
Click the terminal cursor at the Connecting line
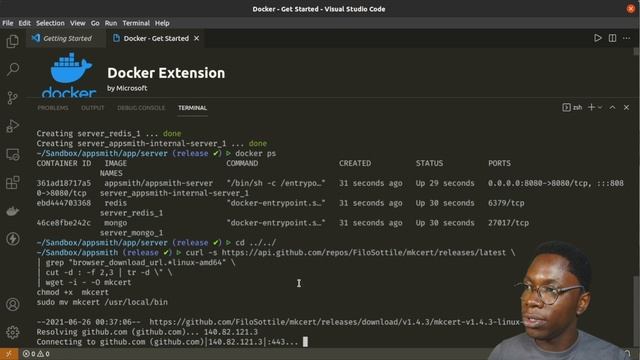(x=305, y=342)
